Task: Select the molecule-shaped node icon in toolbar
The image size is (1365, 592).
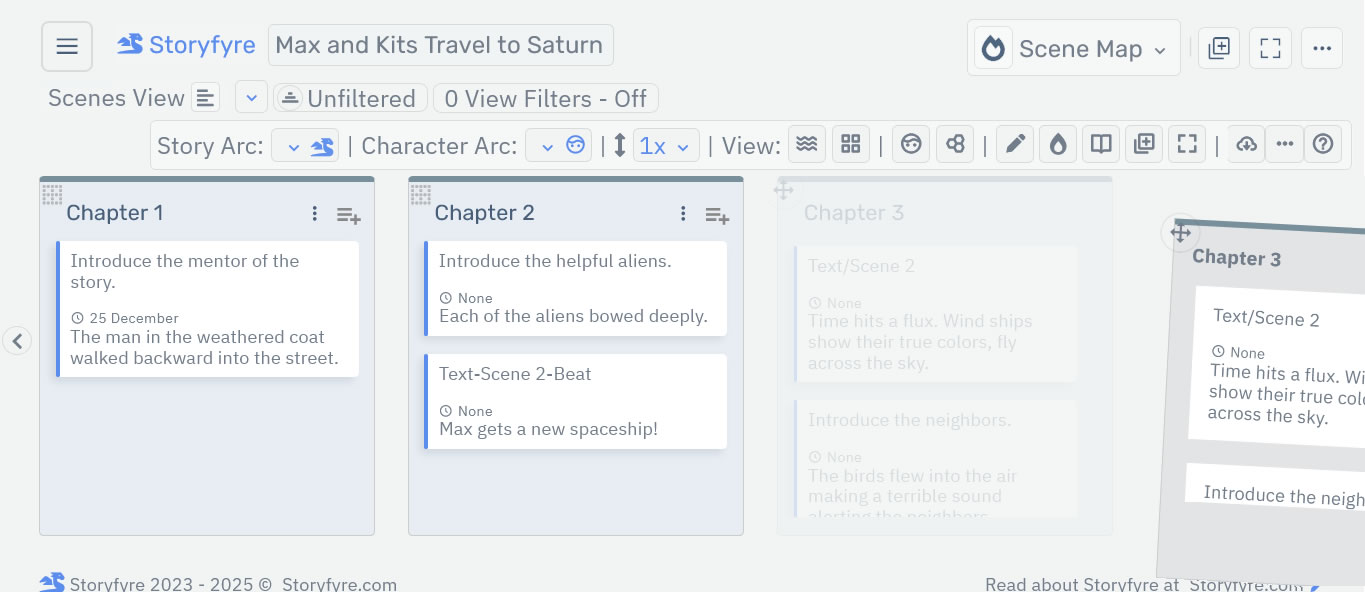Action: [955, 143]
